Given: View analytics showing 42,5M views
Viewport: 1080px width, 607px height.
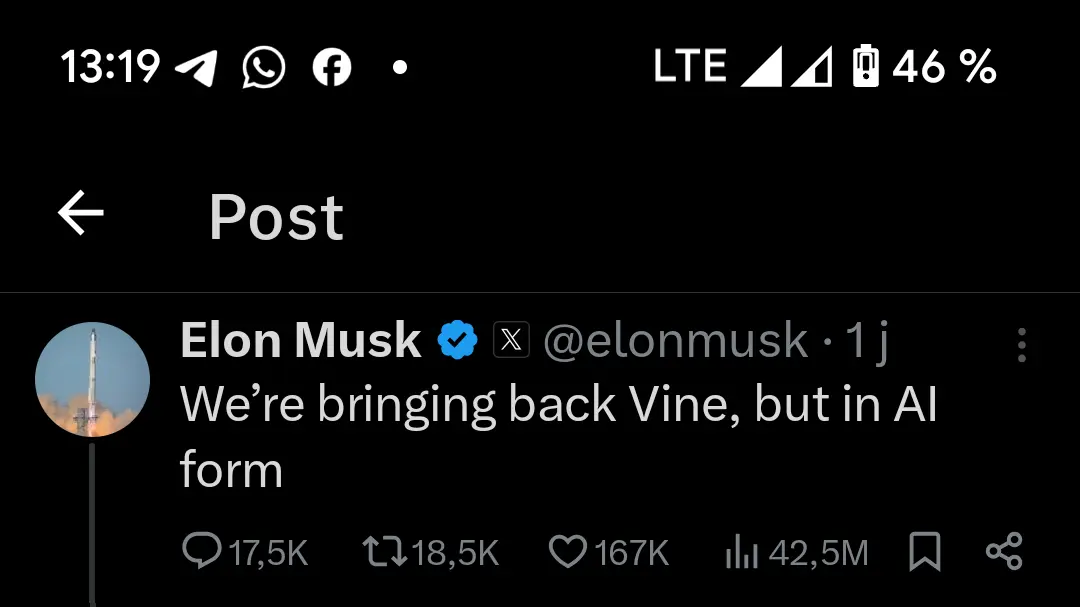Looking at the screenshot, I should [x=740, y=551].
